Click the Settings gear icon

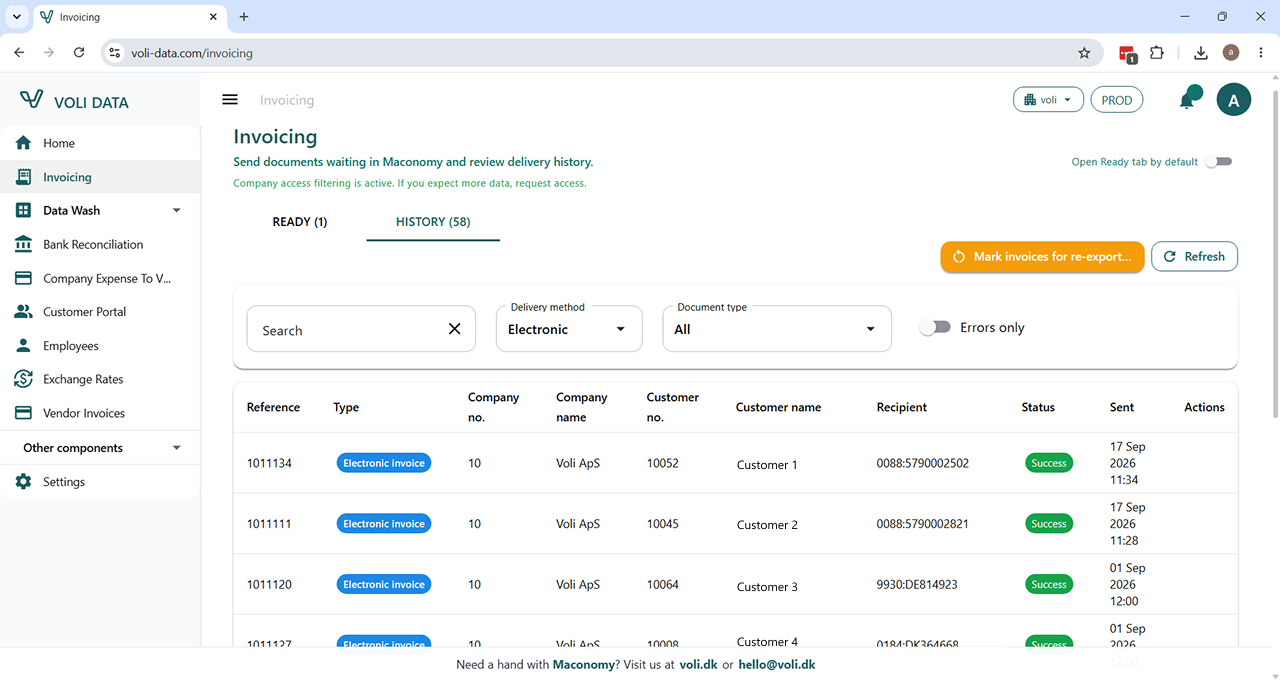coord(24,482)
